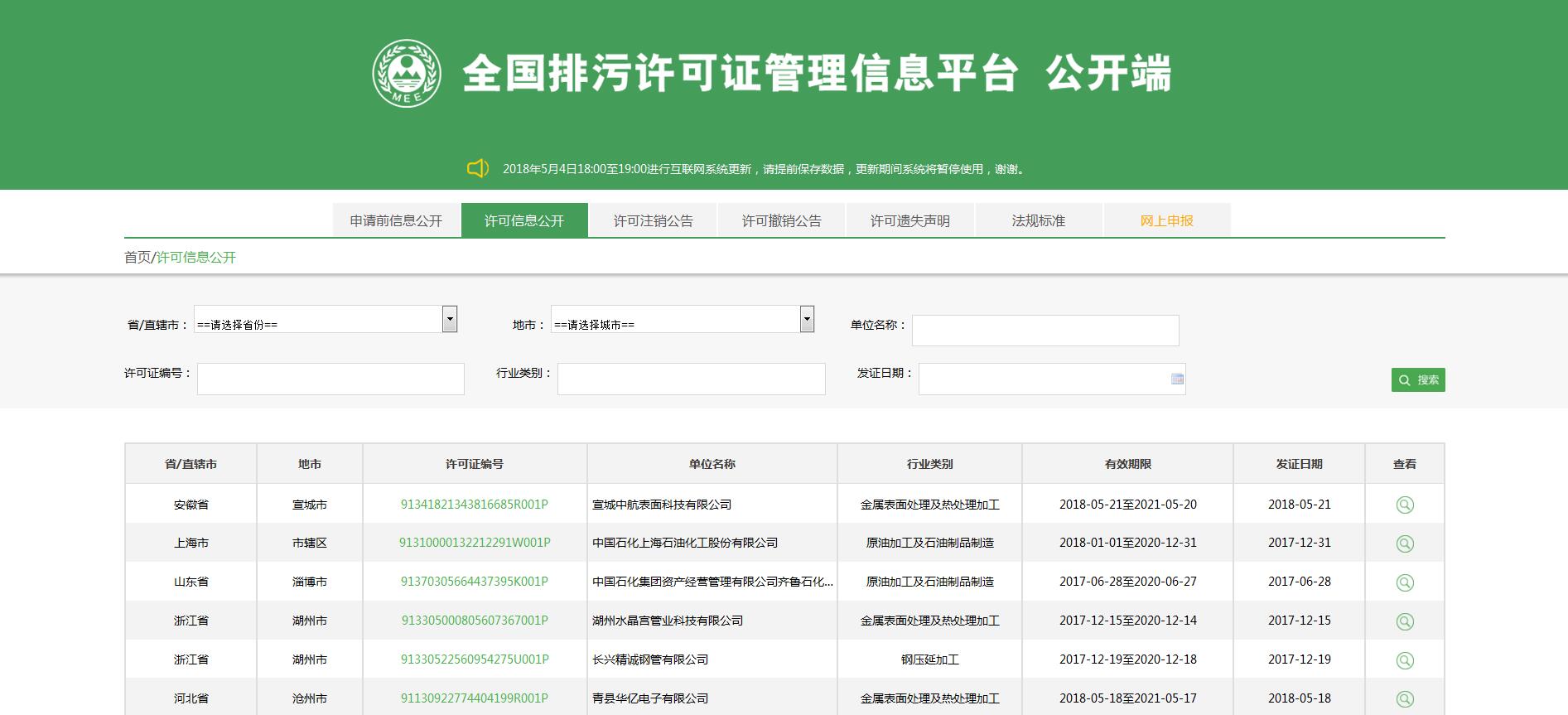Click the 淄博市 cell
The height and width of the screenshot is (715, 1568).
click(310, 582)
